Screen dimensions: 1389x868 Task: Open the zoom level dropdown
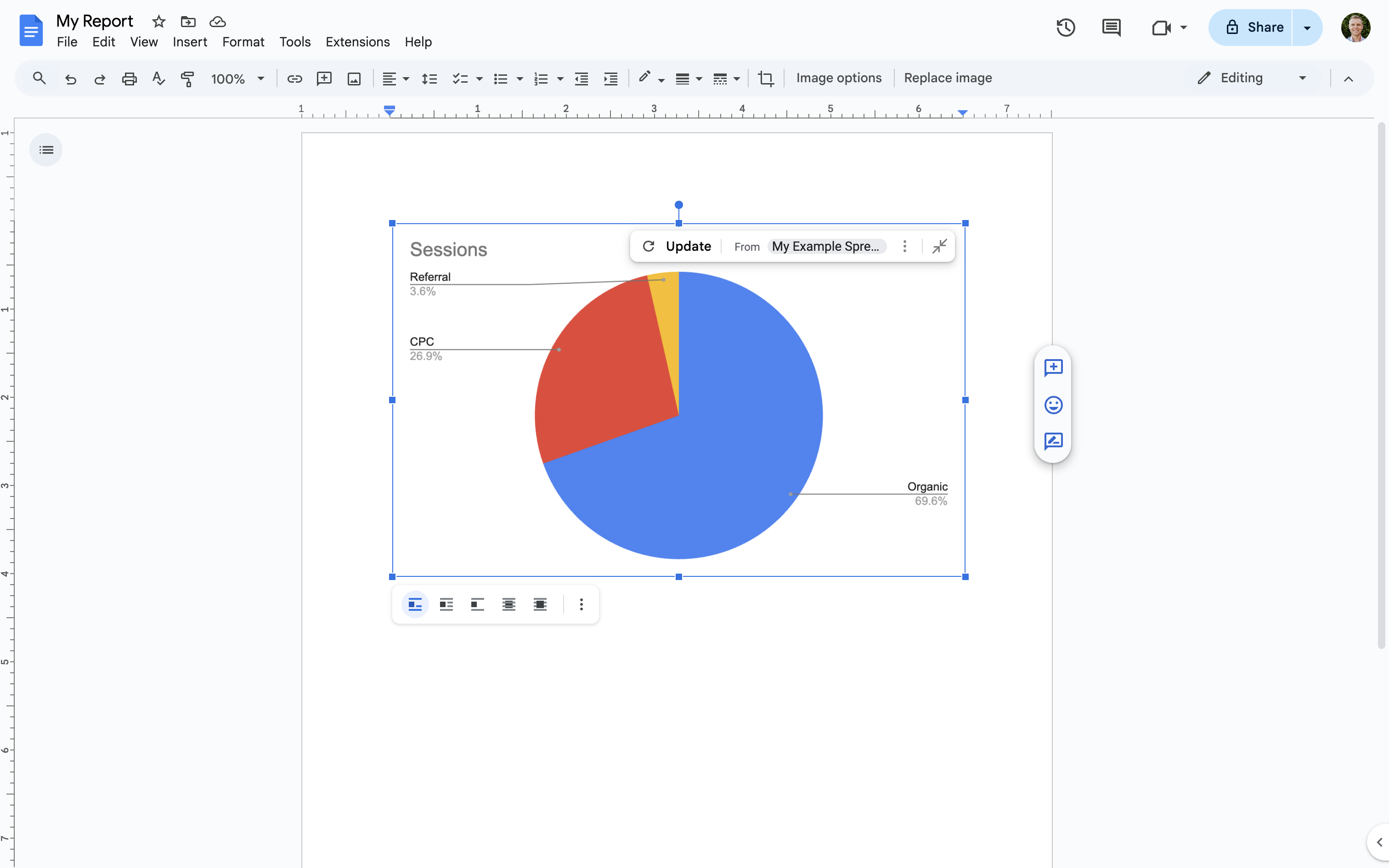pos(262,78)
